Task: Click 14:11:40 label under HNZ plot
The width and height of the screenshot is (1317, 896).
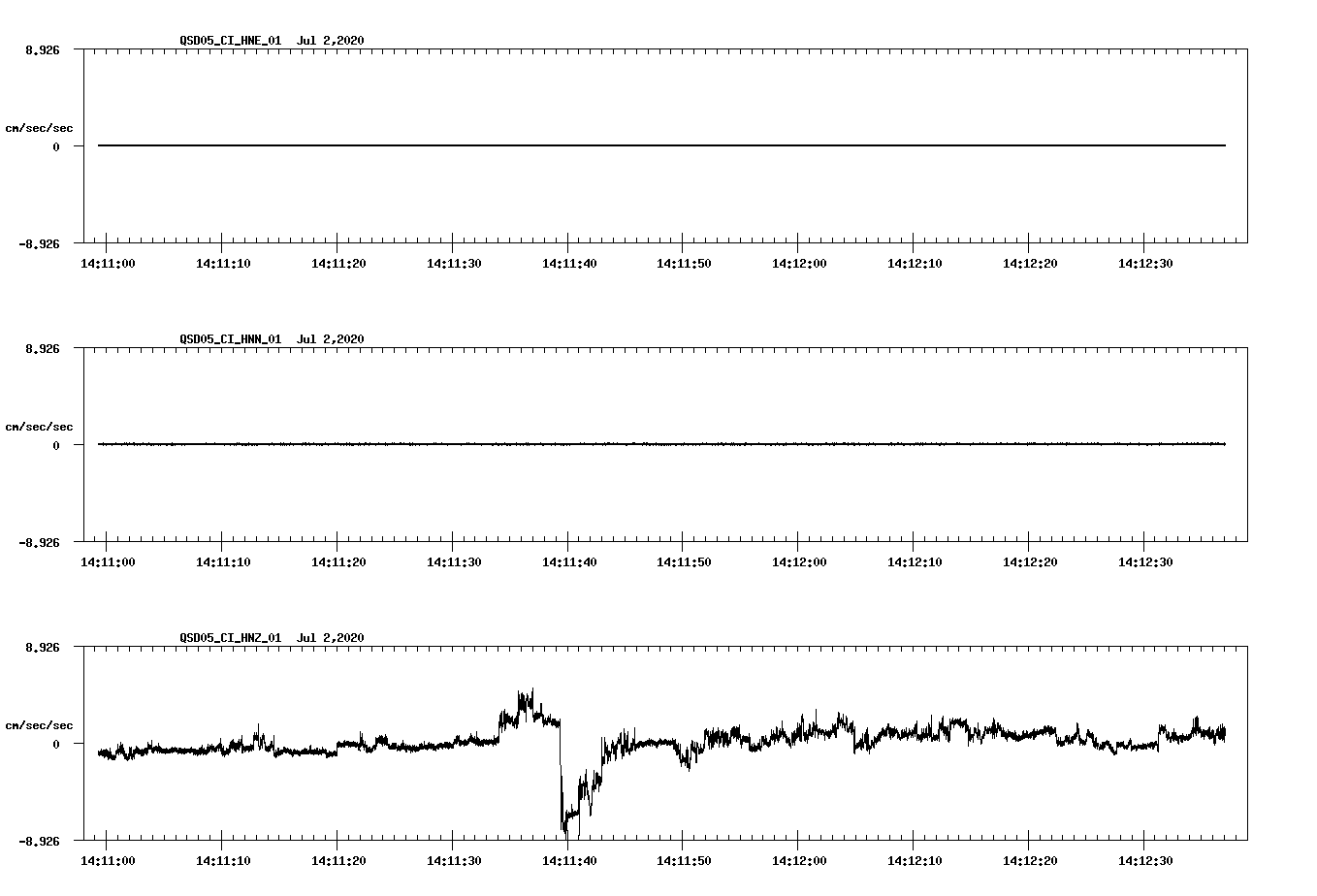Action: (x=568, y=861)
